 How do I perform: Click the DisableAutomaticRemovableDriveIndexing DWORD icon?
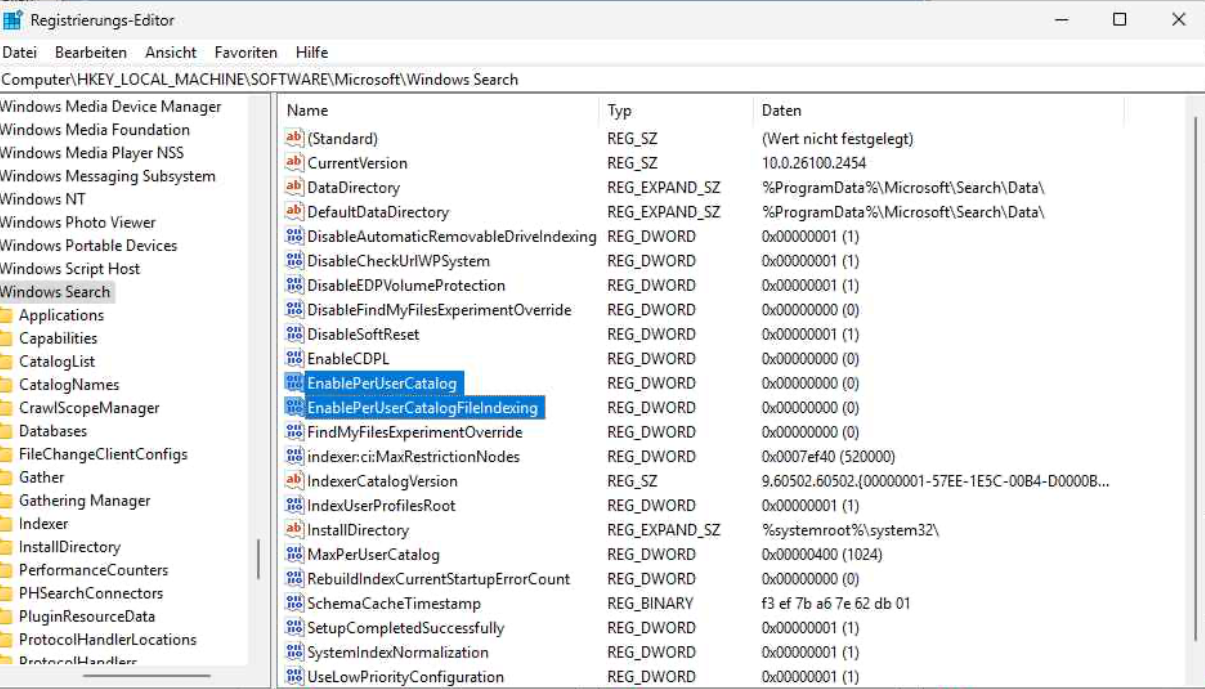click(x=294, y=236)
